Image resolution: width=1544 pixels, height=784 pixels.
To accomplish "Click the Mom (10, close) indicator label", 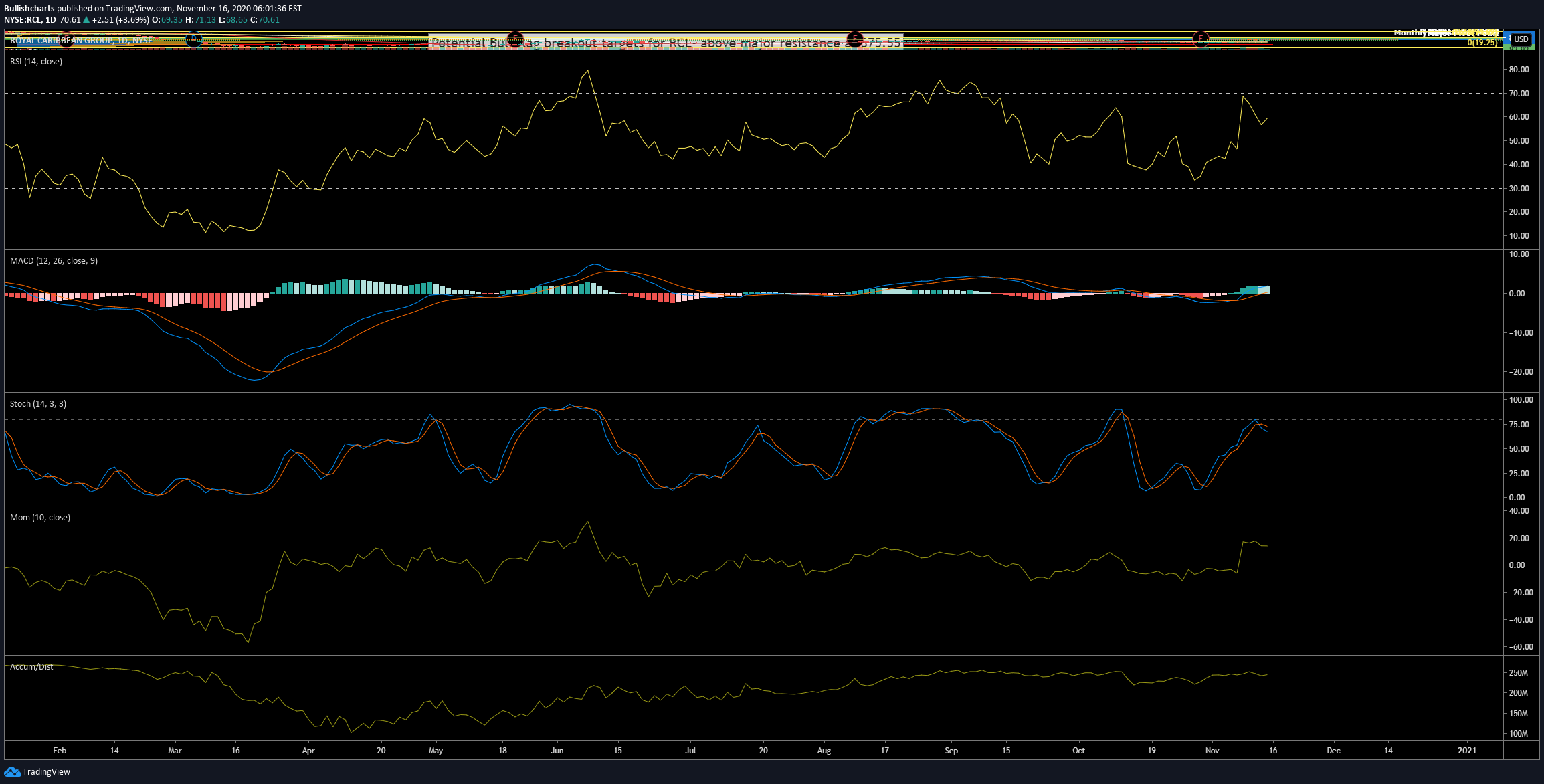I will pos(40,518).
